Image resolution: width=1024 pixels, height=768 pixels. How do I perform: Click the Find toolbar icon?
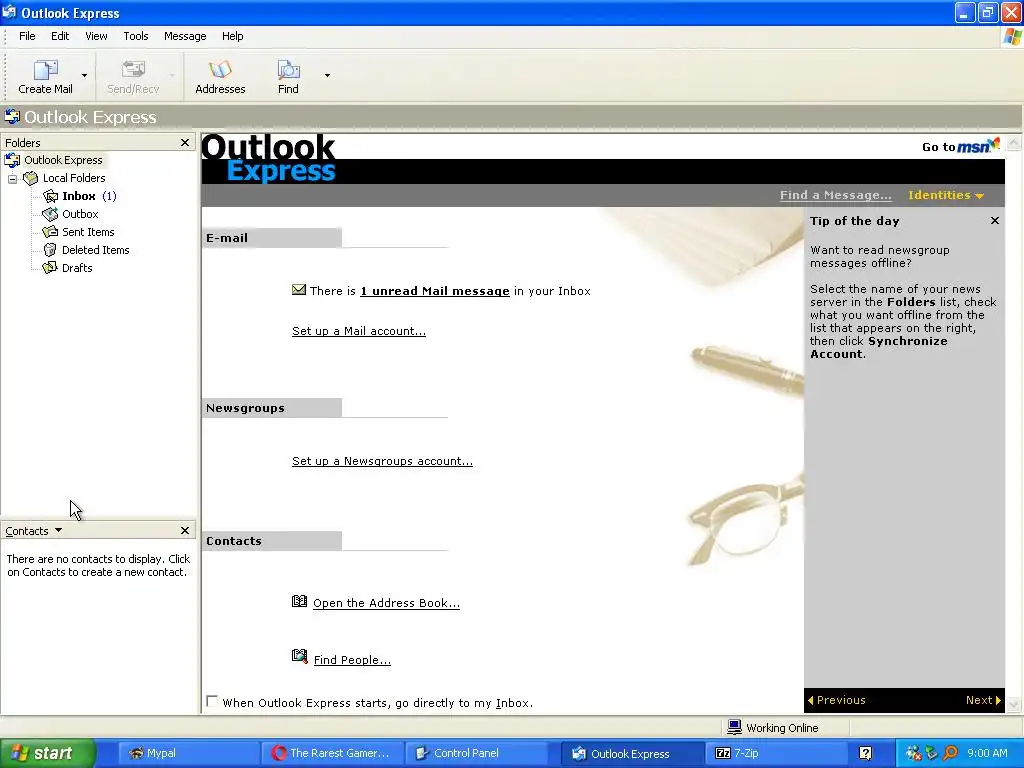click(x=288, y=69)
